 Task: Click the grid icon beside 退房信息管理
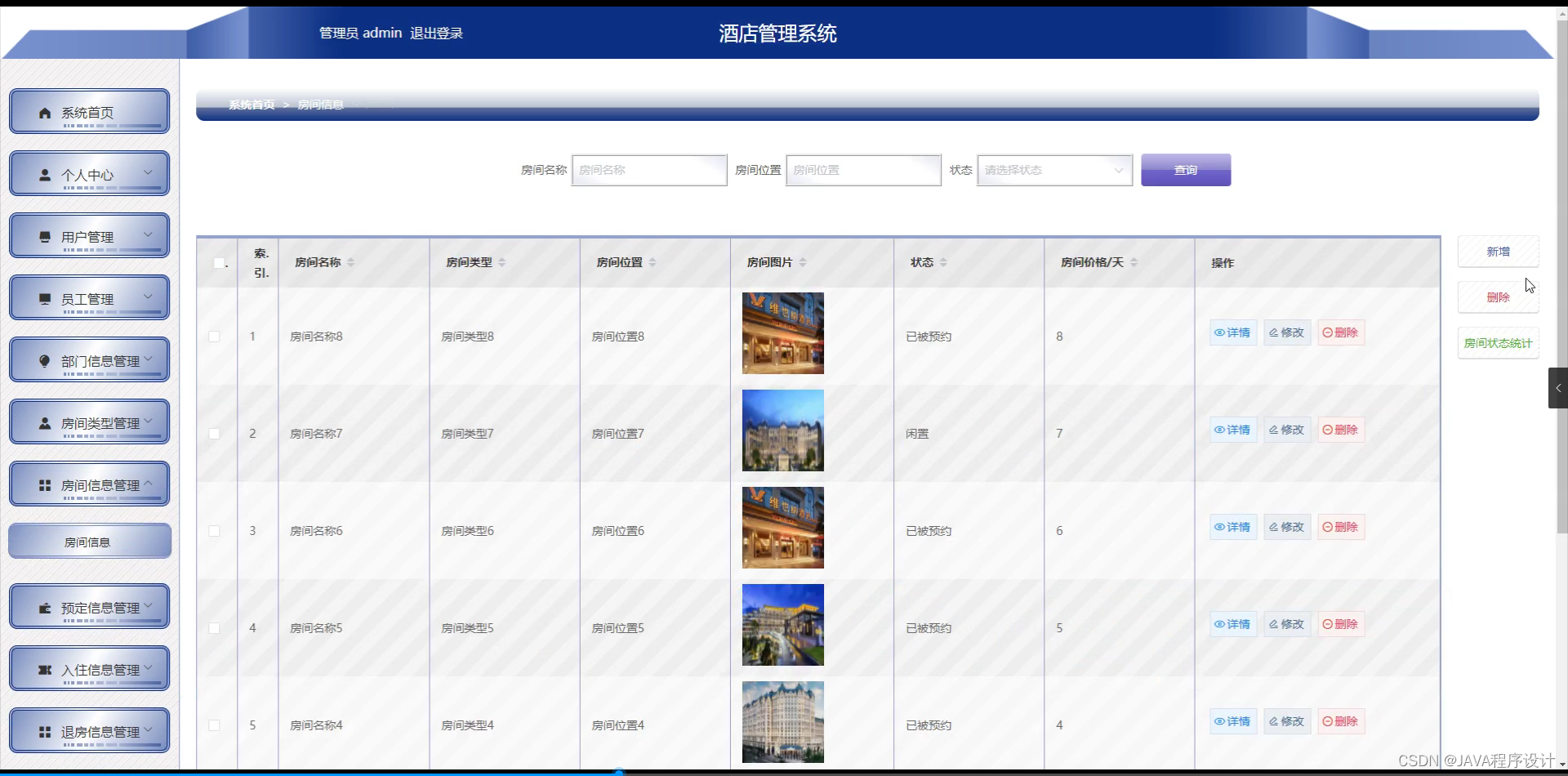pyautogui.click(x=45, y=732)
